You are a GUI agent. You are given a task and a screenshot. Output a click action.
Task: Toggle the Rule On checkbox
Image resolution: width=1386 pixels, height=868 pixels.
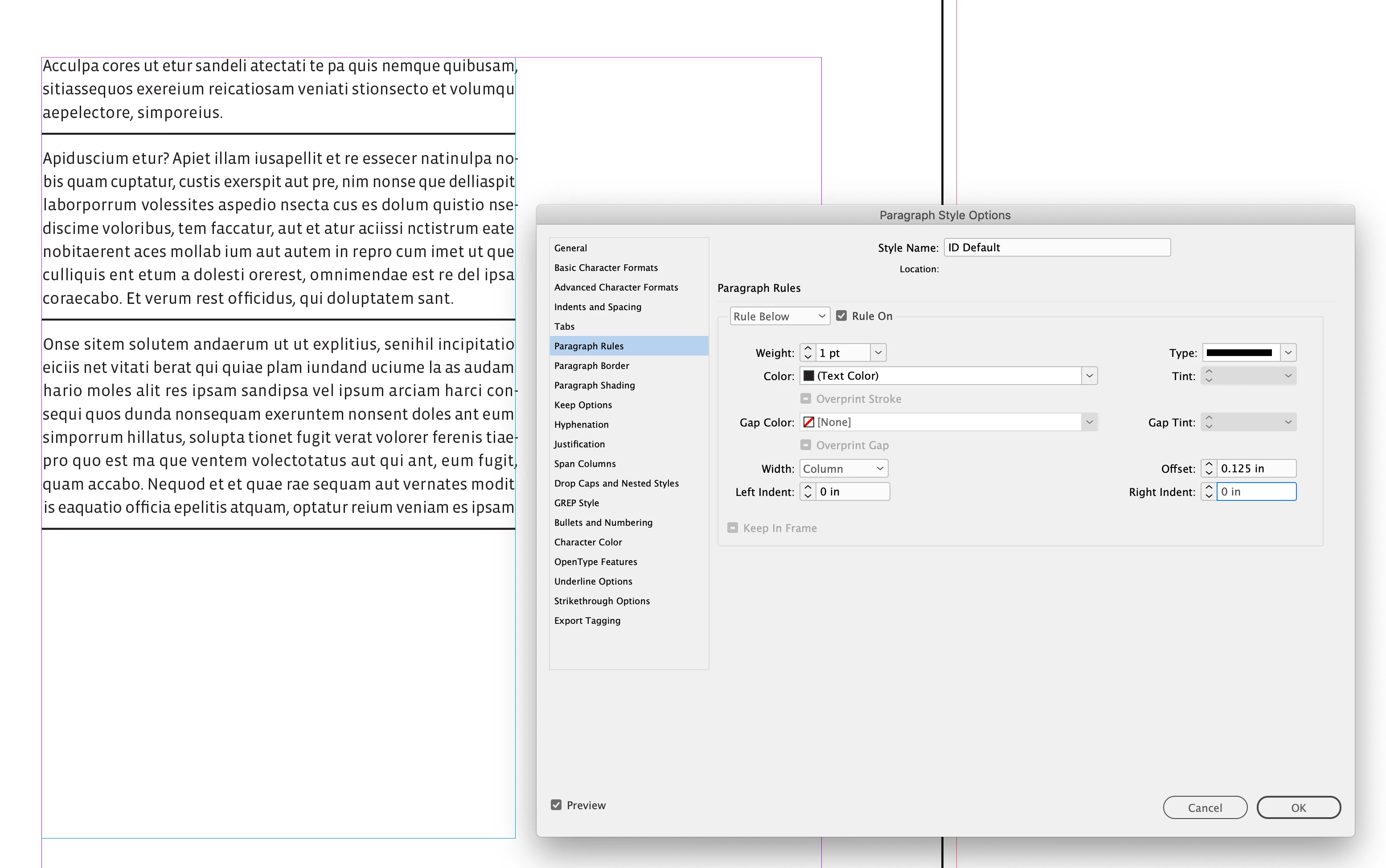(841, 316)
